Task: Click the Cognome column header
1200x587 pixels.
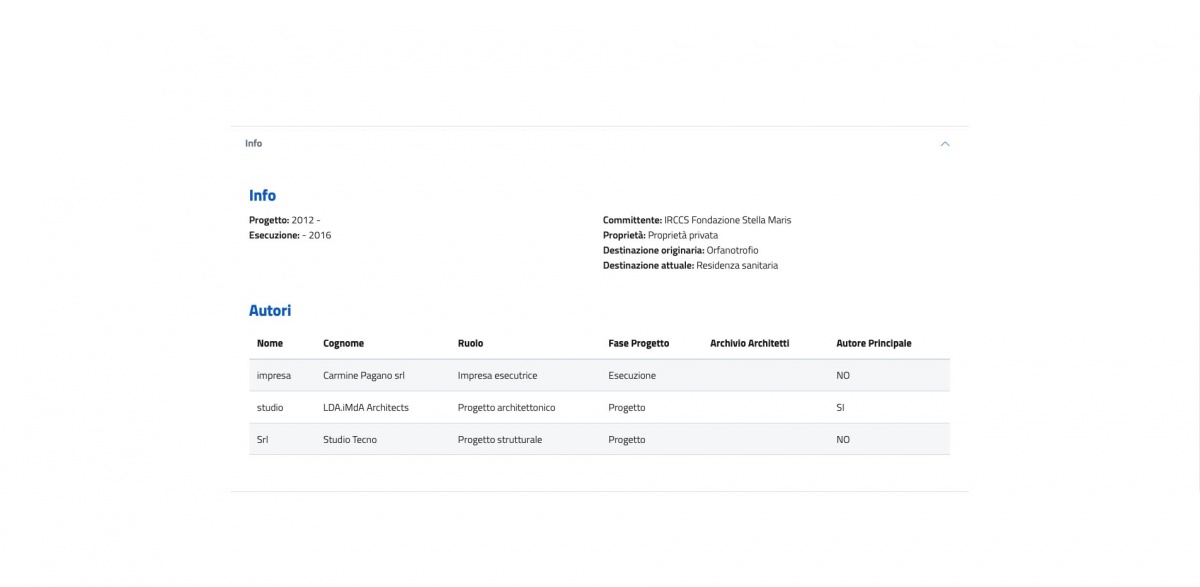Action: click(x=343, y=343)
